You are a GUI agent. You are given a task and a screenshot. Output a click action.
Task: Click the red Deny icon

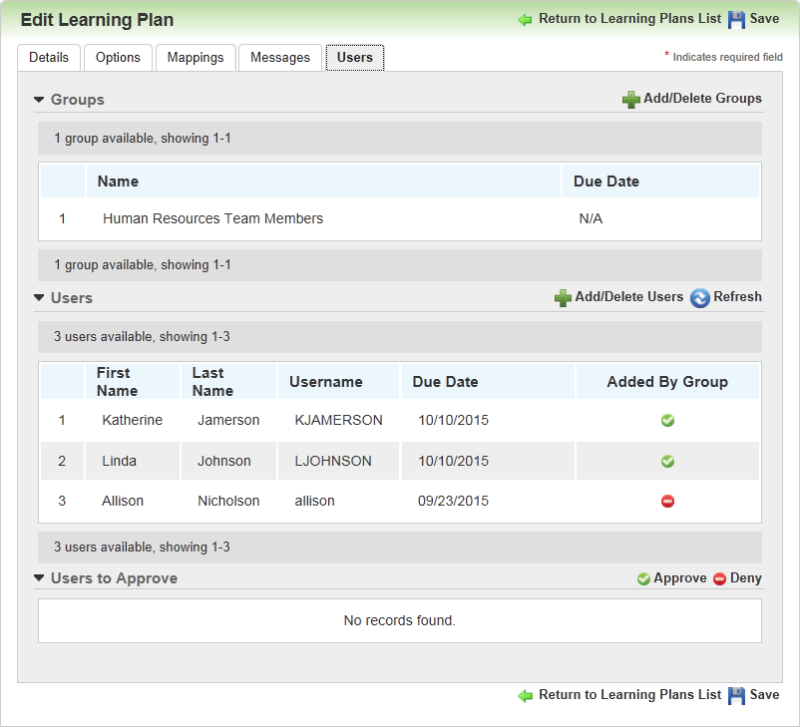tap(719, 579)
